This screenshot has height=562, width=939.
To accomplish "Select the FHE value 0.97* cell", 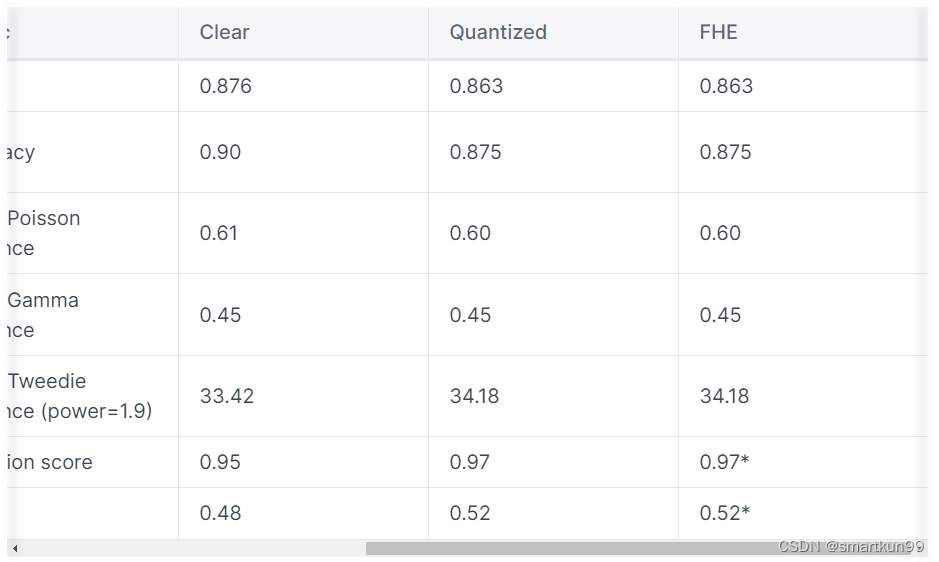I will [x=803, y=462].
